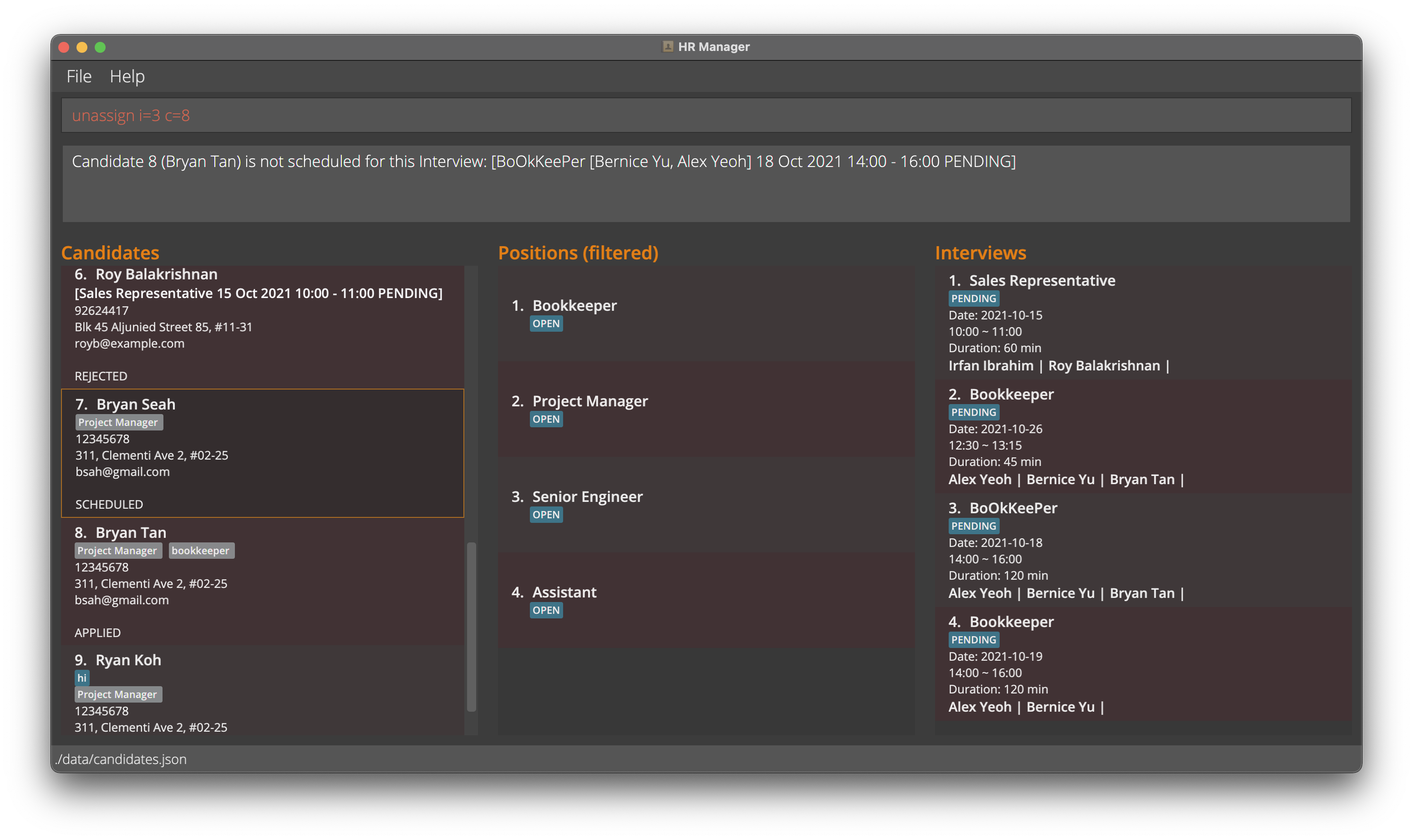
Task: Click the OPEN badge under Bookkeeper position
Action: [x=546, y=324]
